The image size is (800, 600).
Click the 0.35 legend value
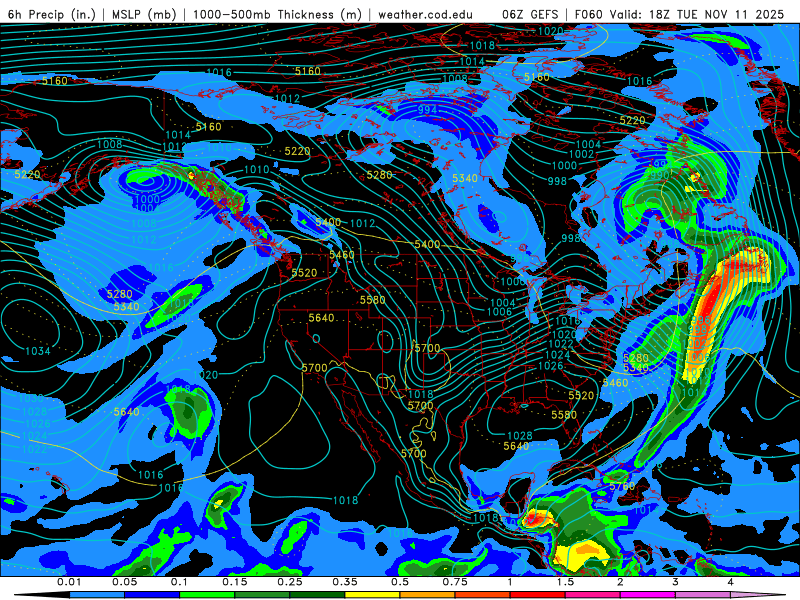tap(345, 582)
